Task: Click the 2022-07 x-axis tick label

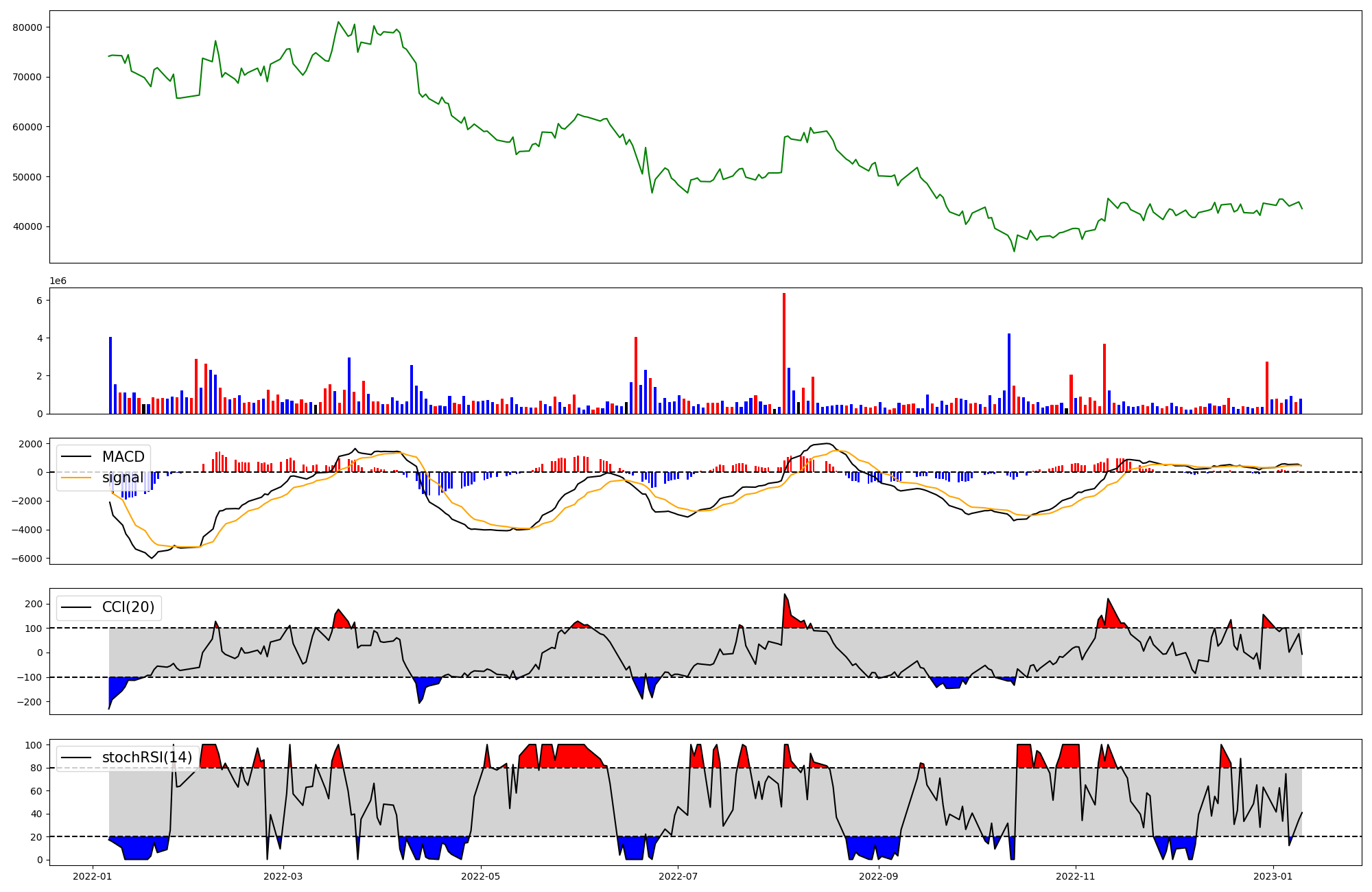Action: click(678, 876)
